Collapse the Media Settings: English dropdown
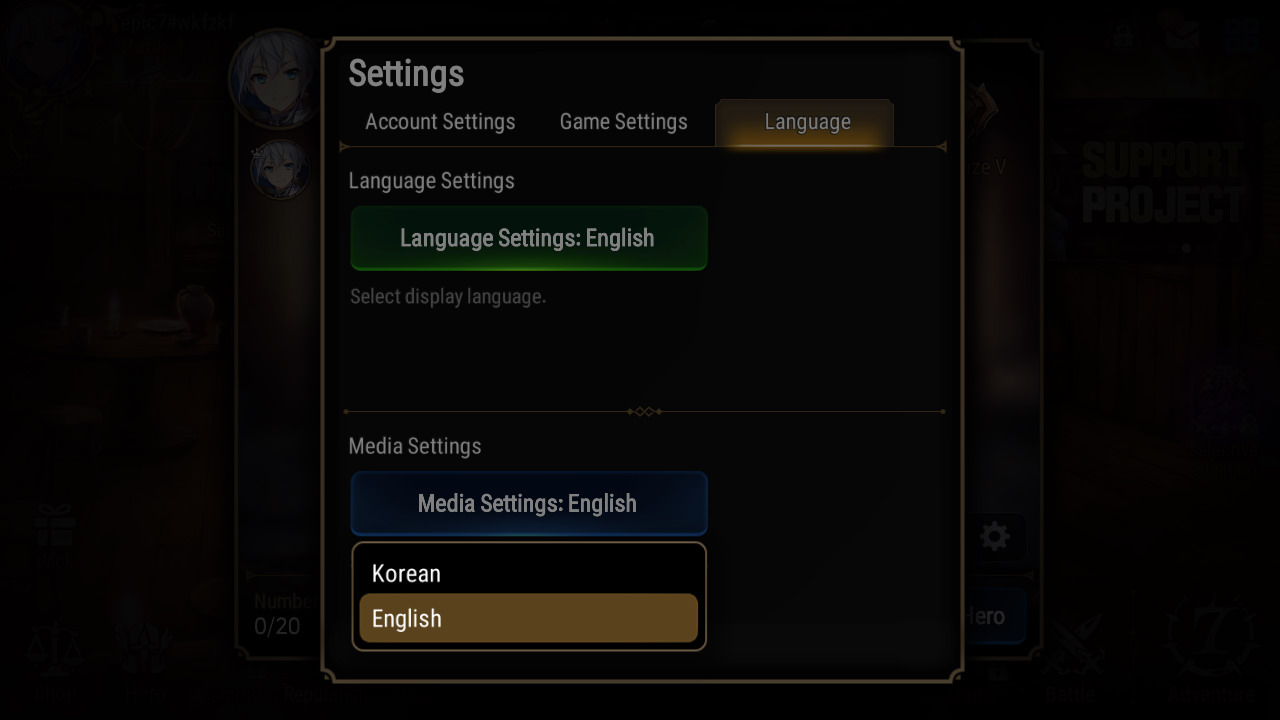 pos(528,503)
